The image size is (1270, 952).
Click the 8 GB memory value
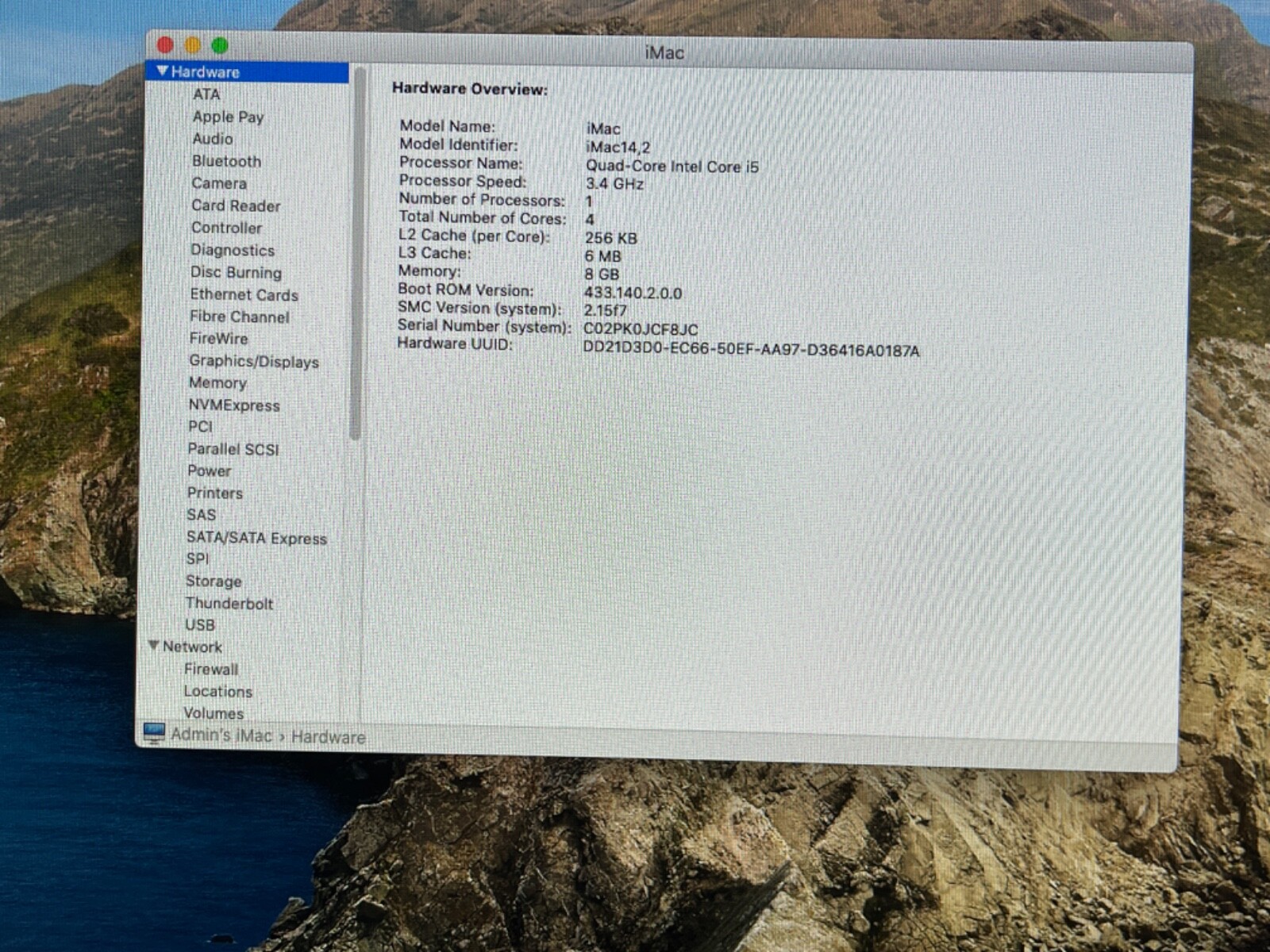point(602,274)
